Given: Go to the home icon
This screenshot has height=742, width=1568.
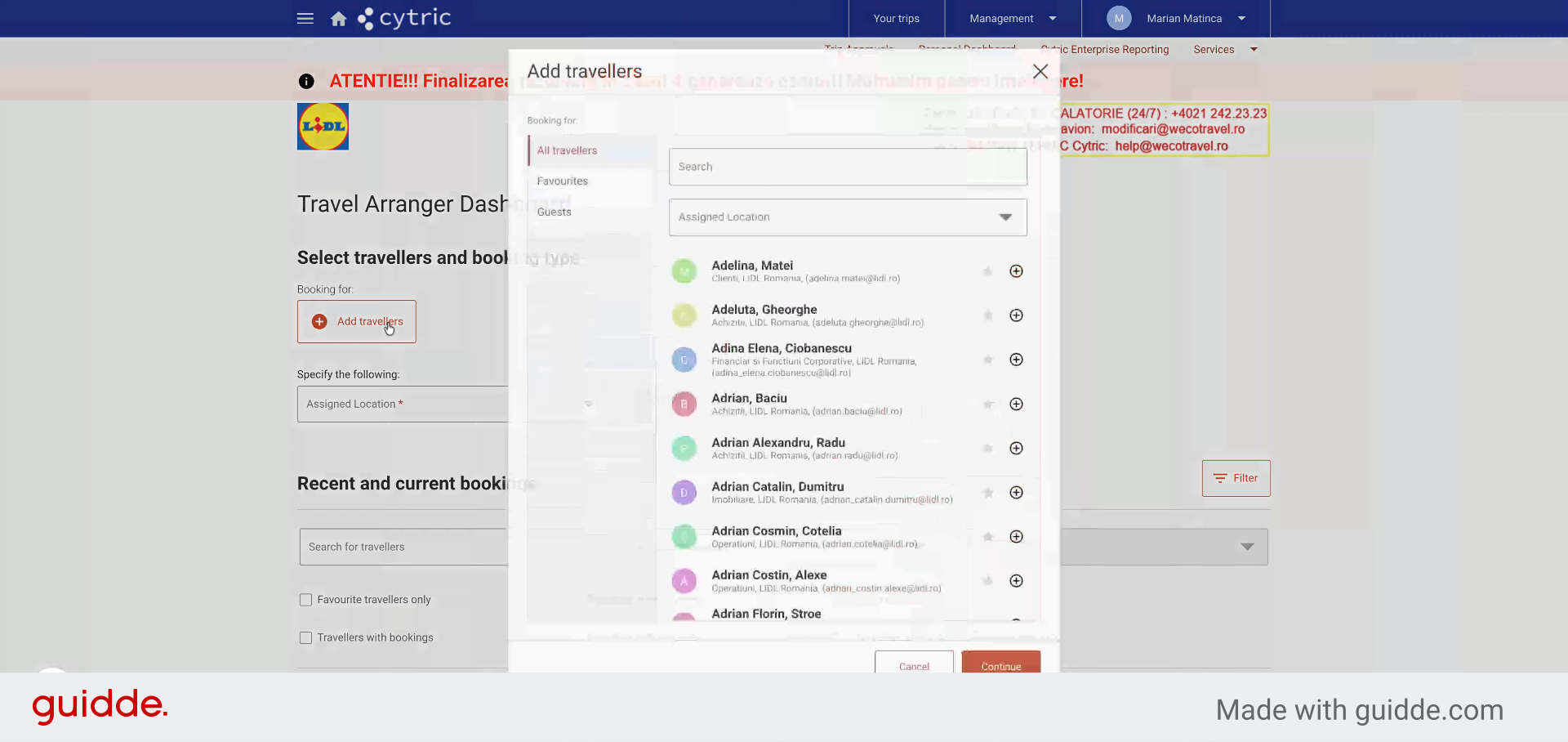Looking at the screenshot, I should point(338,19).
